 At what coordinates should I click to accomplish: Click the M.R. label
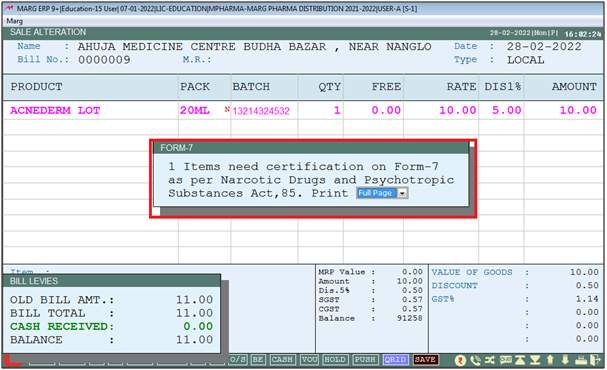point(197,60)
